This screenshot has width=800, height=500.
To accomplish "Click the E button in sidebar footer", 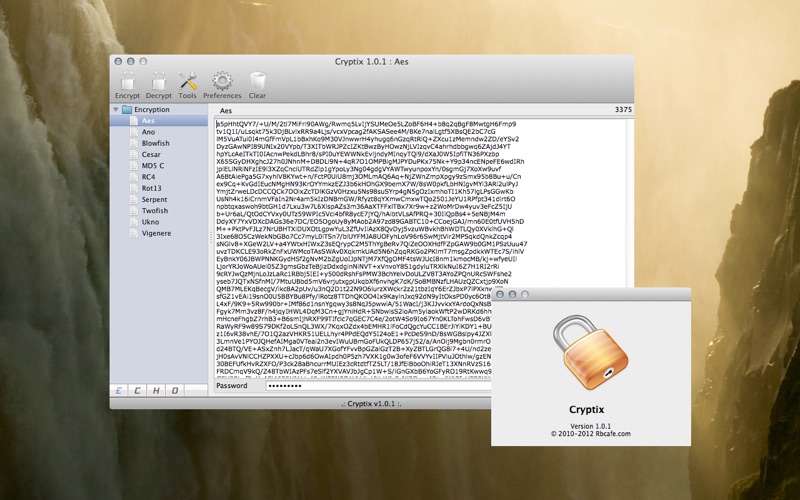I will [119, 390].
